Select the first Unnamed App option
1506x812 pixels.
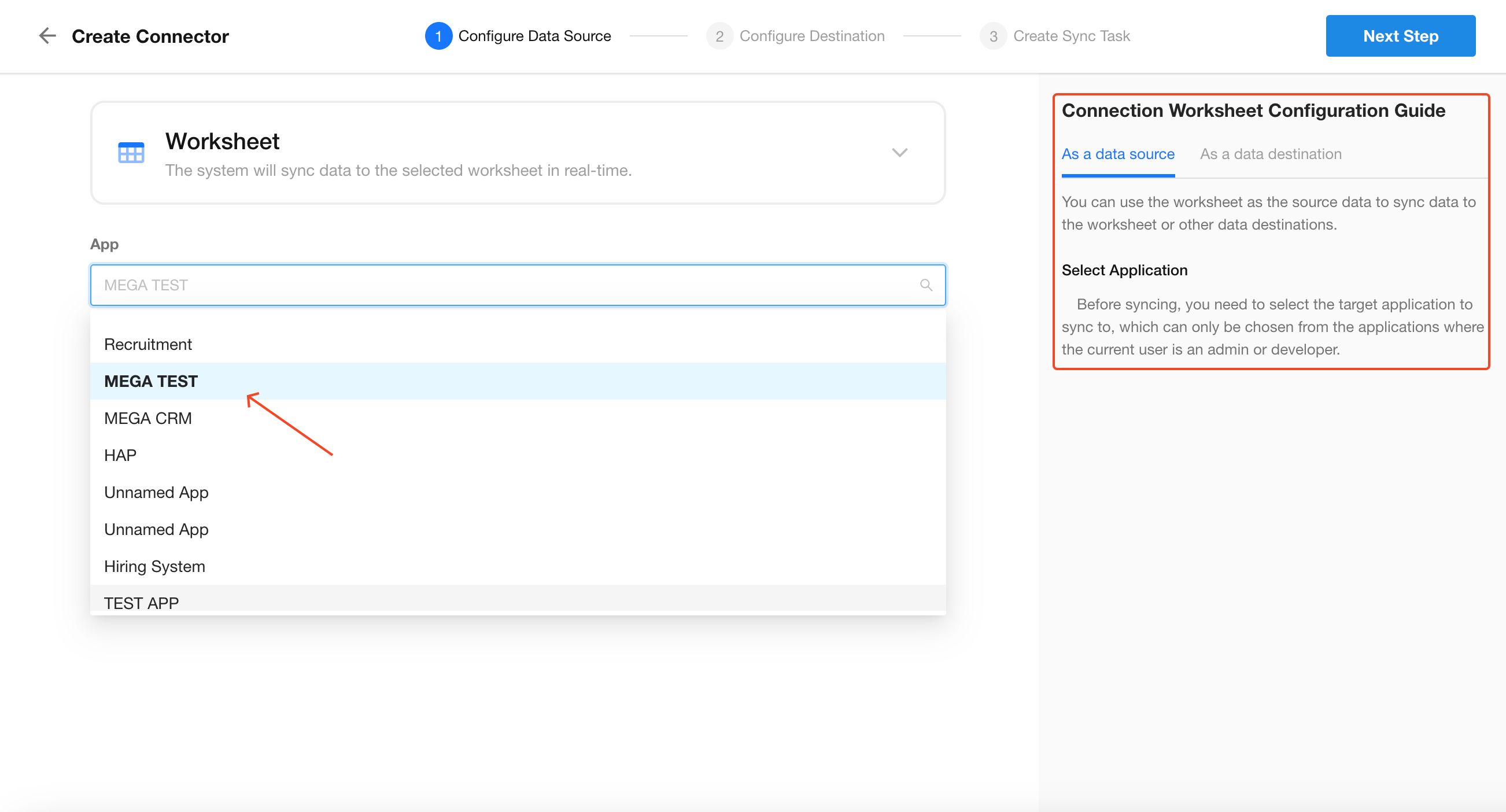point(156,492)
